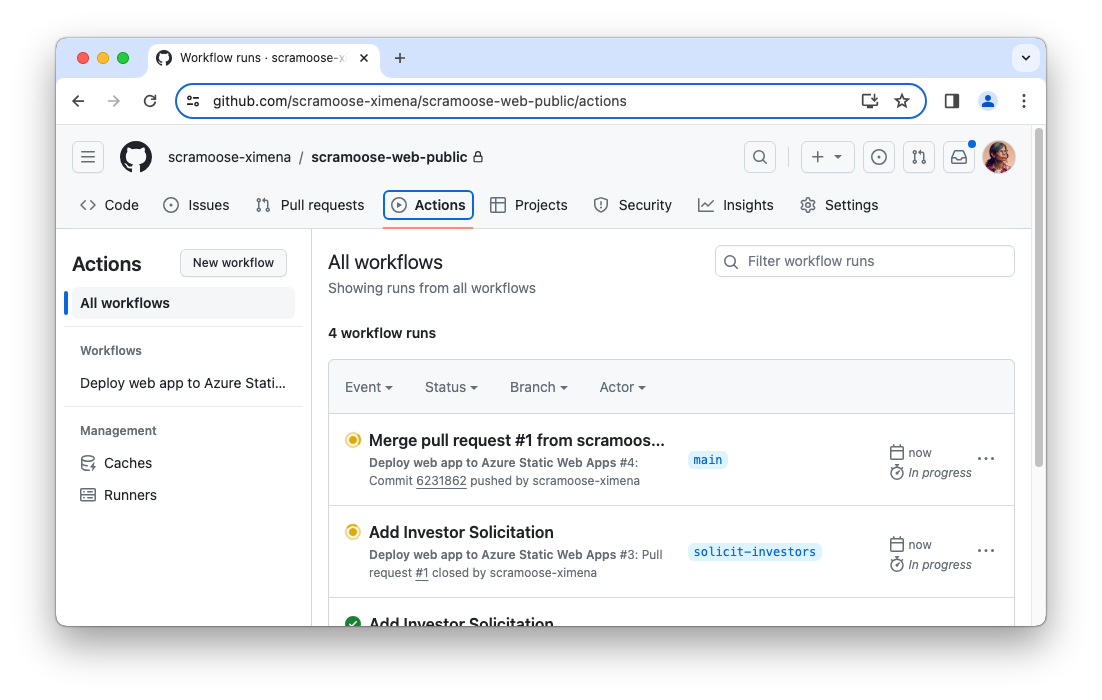This screenshot has height=700, width=1102.
Task: Open options menu for Merge pull request run
Action: tap(985, 459)
